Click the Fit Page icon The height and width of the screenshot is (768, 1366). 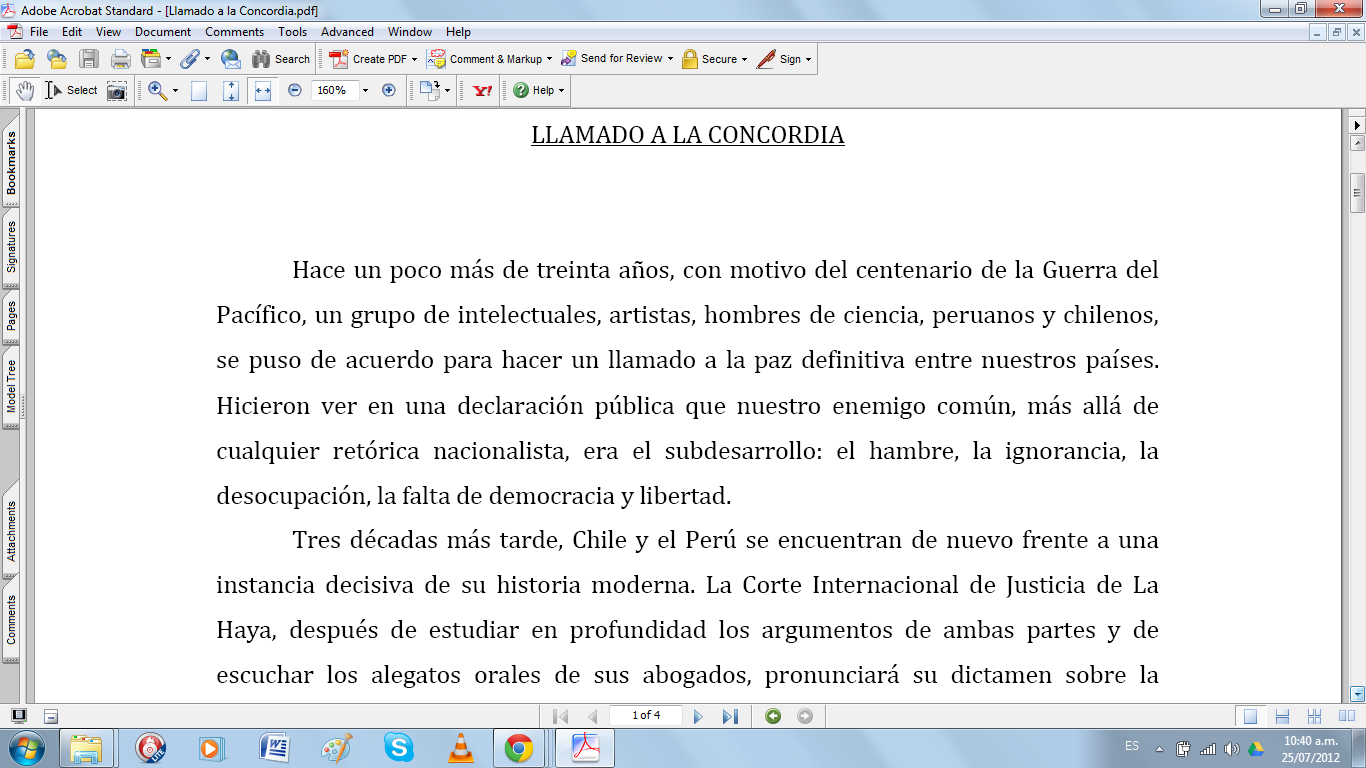231,90
